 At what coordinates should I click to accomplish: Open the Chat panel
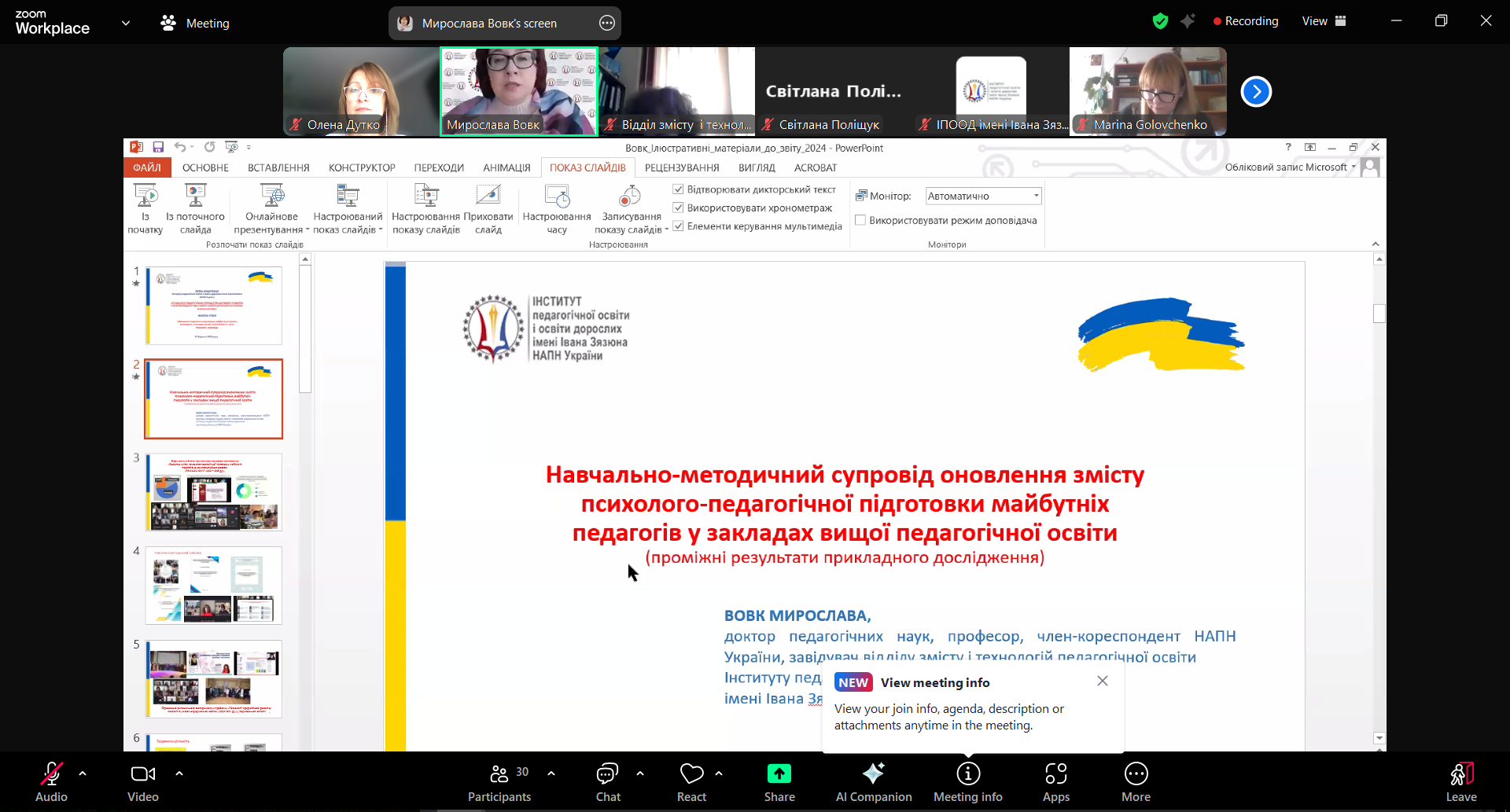[607, 775]
